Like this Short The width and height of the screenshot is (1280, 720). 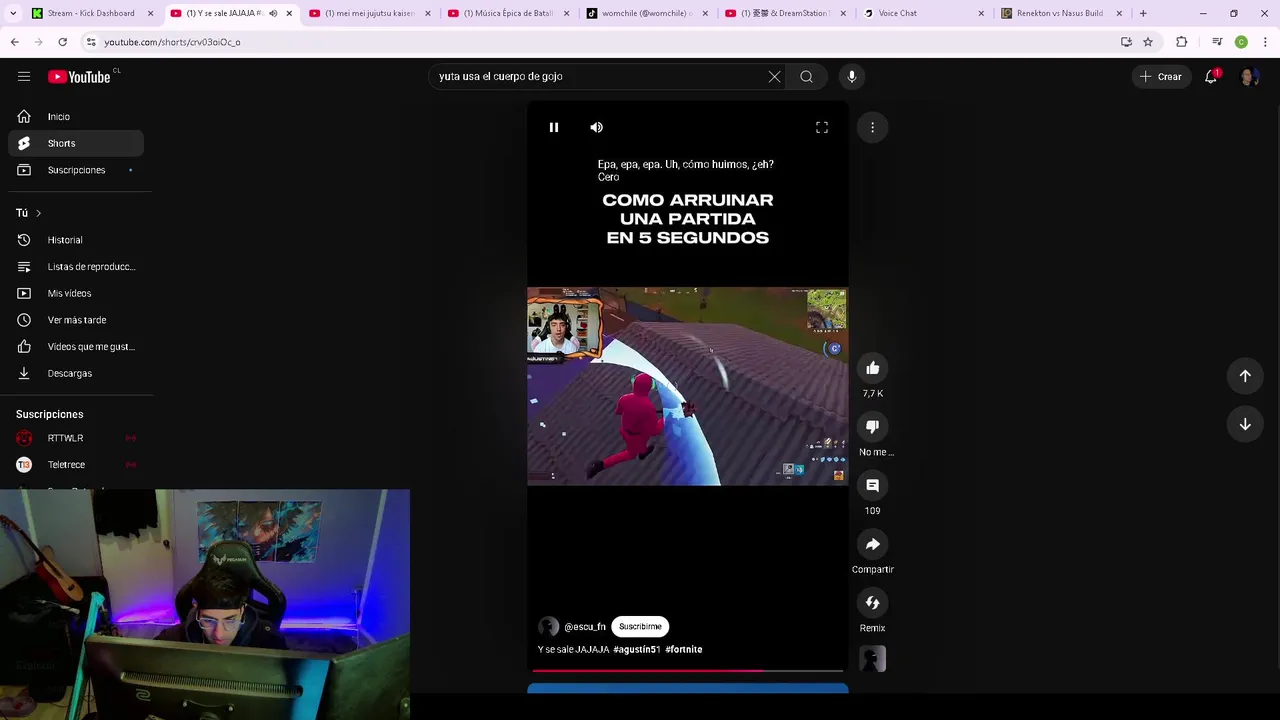click(873, 368)
